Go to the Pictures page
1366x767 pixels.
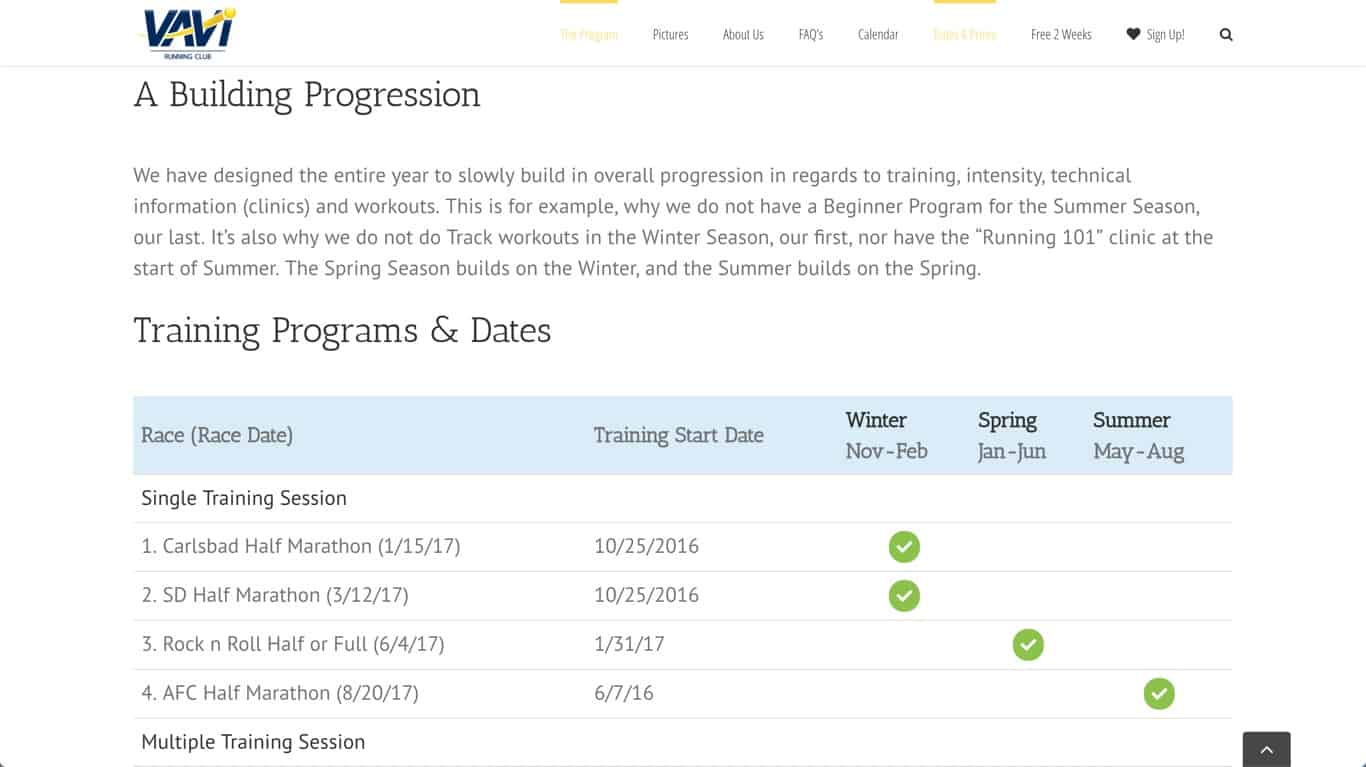pos(670,35)
